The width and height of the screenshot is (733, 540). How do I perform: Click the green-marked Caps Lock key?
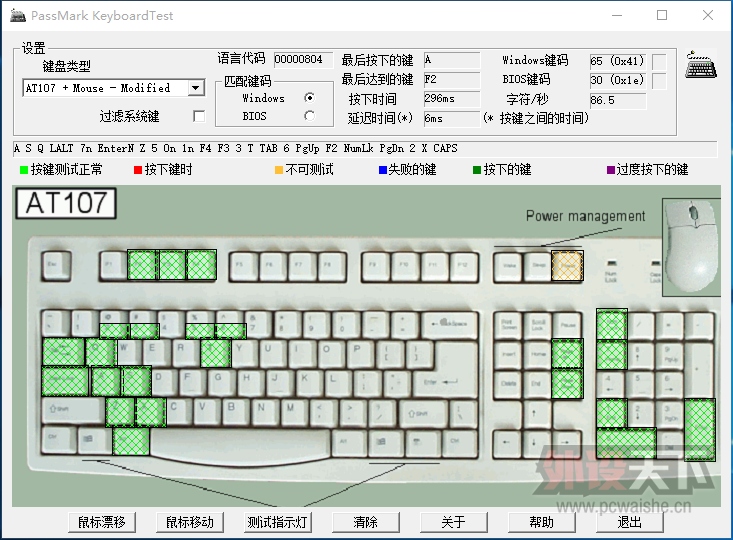tap(65, 381)
